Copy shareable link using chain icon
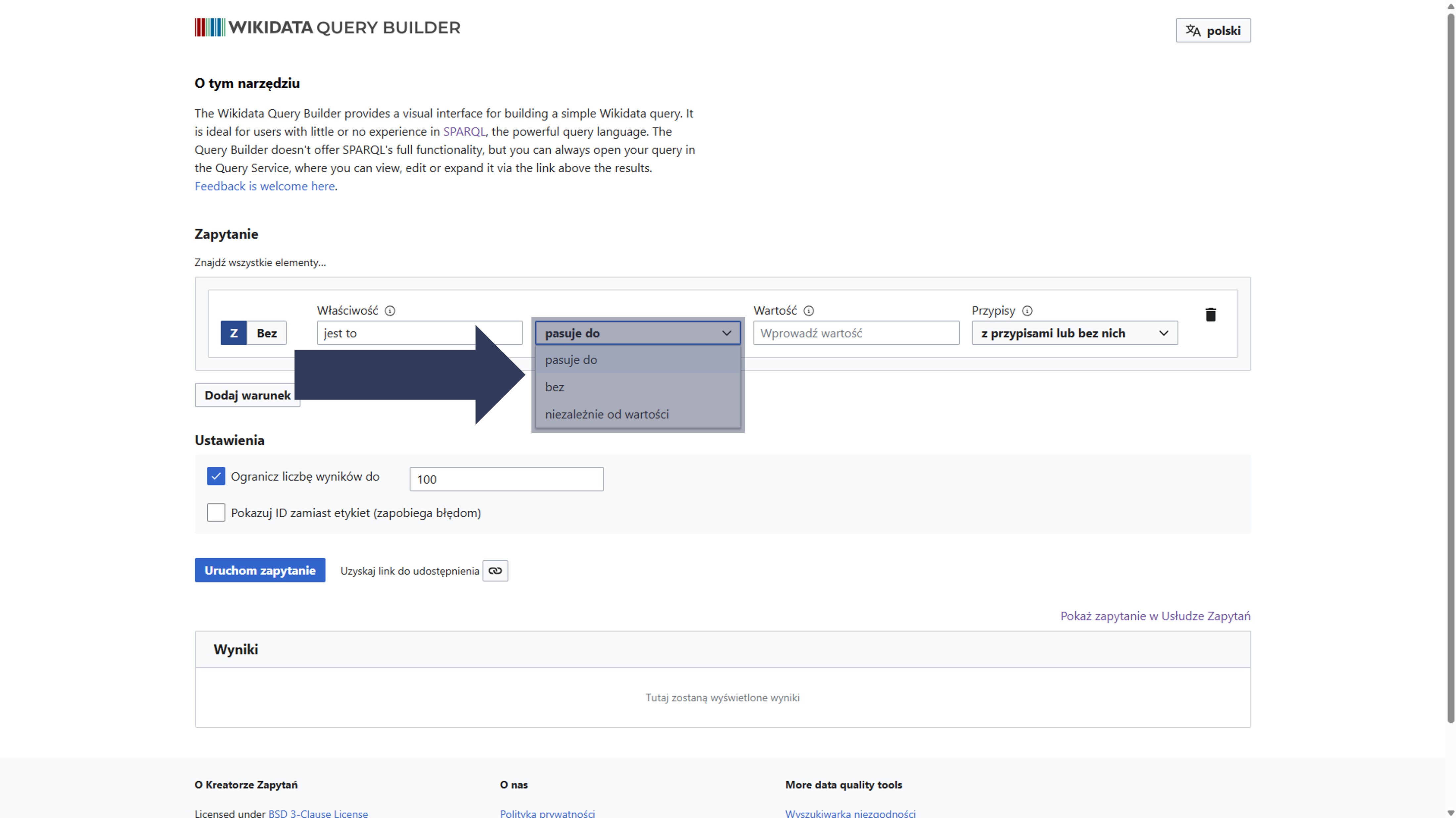Screen dimensions: 1456x818 [495, 571]
